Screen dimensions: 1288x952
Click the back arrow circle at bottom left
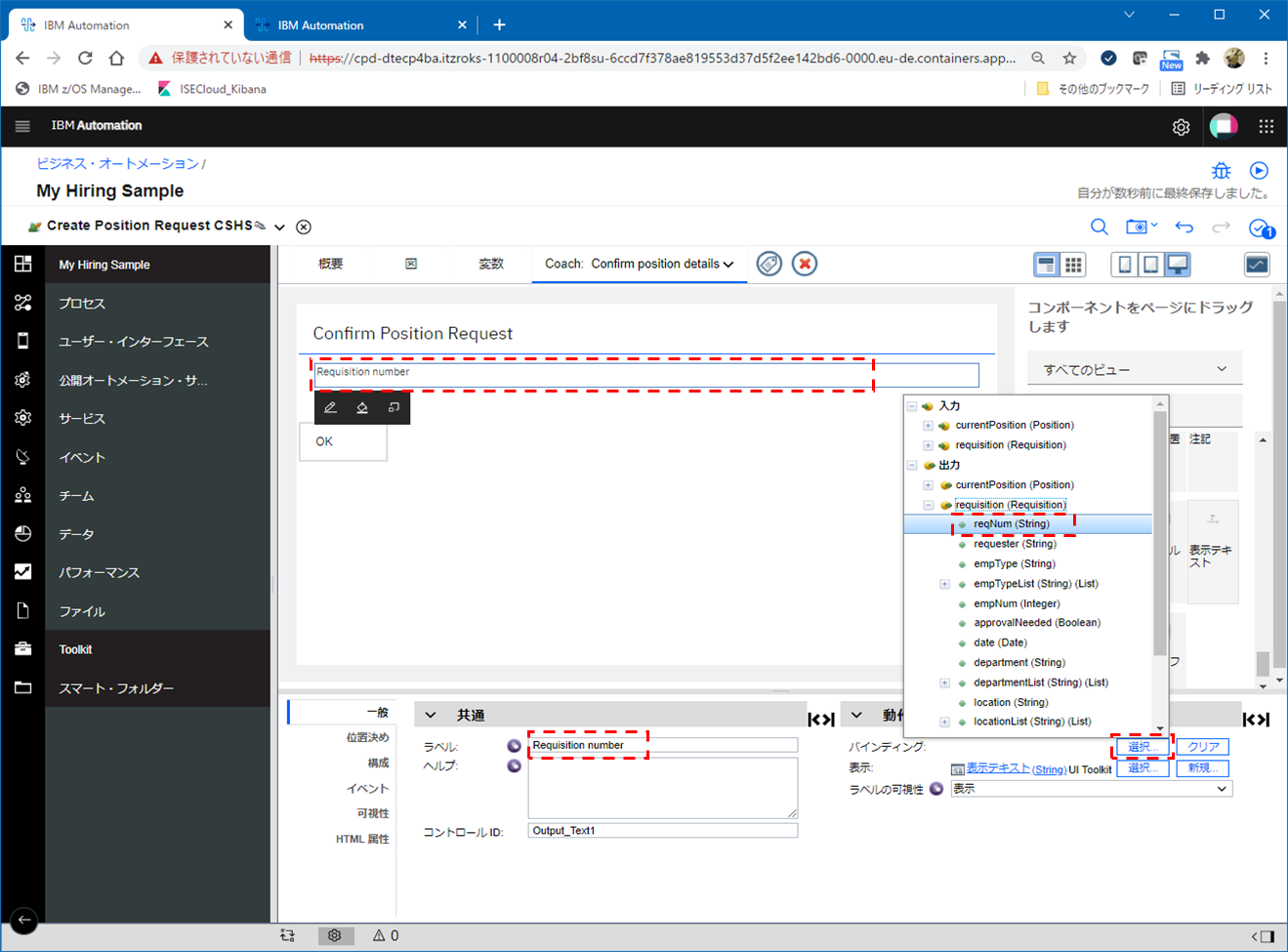(x=23, y=920)
